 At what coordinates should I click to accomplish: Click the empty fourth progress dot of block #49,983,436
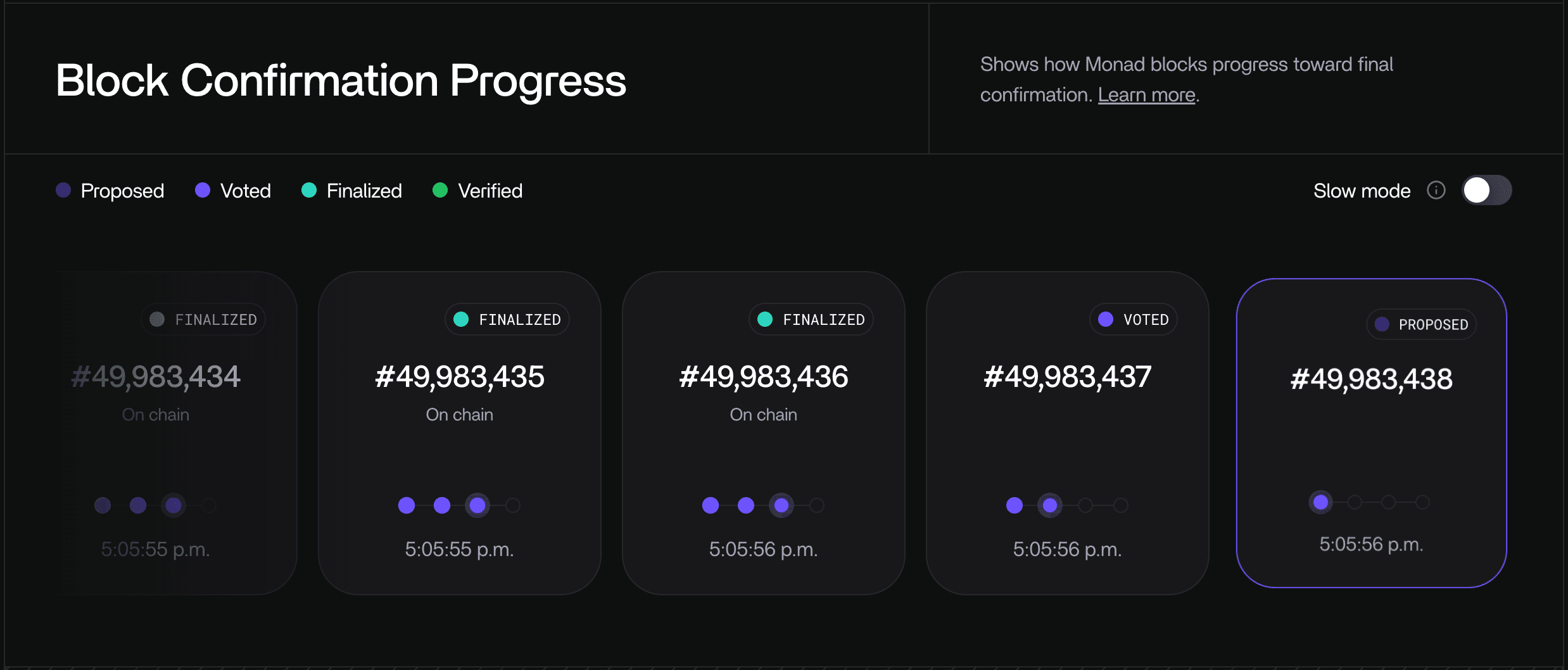[817, 505]
